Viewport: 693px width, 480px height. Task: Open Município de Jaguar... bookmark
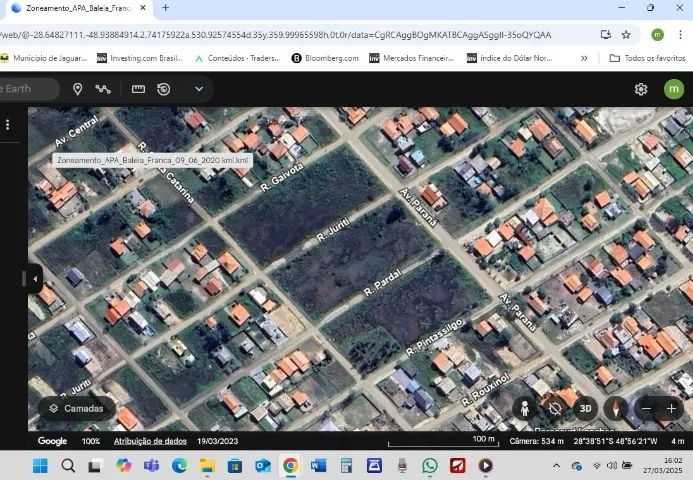tap(43, 58)
